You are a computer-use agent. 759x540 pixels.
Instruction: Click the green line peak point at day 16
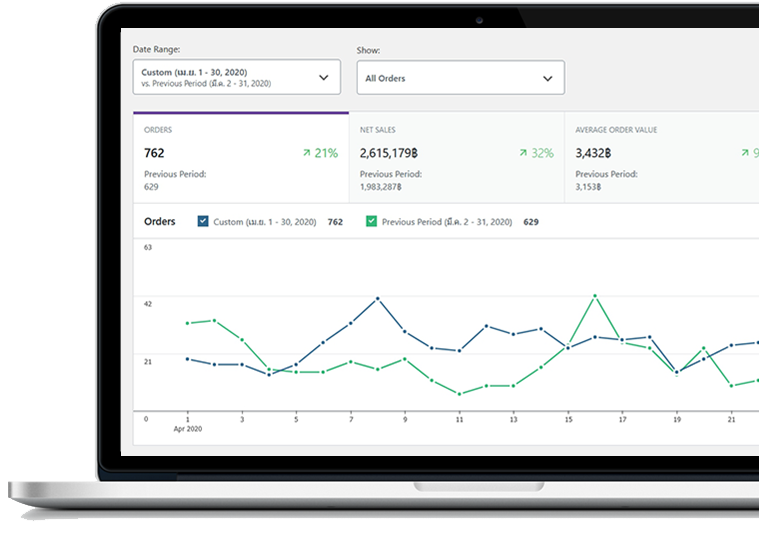pos(595,295)
